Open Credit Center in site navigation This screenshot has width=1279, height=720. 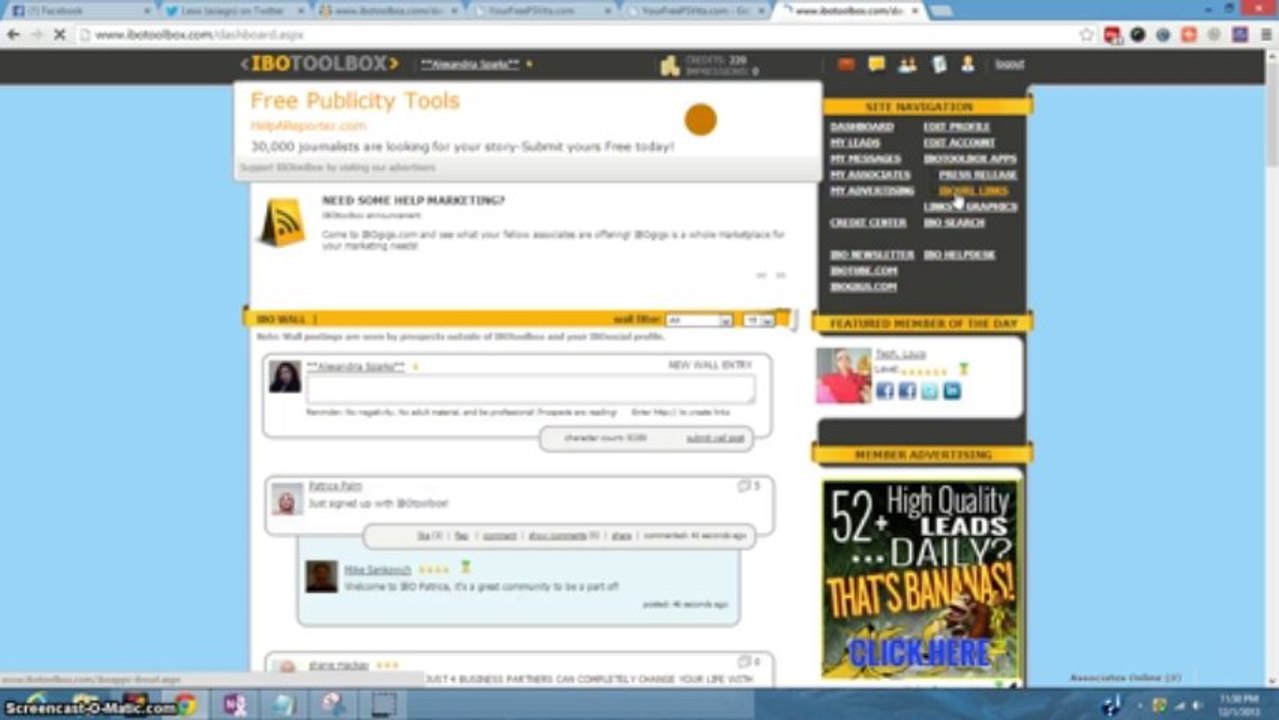(868, 223)
